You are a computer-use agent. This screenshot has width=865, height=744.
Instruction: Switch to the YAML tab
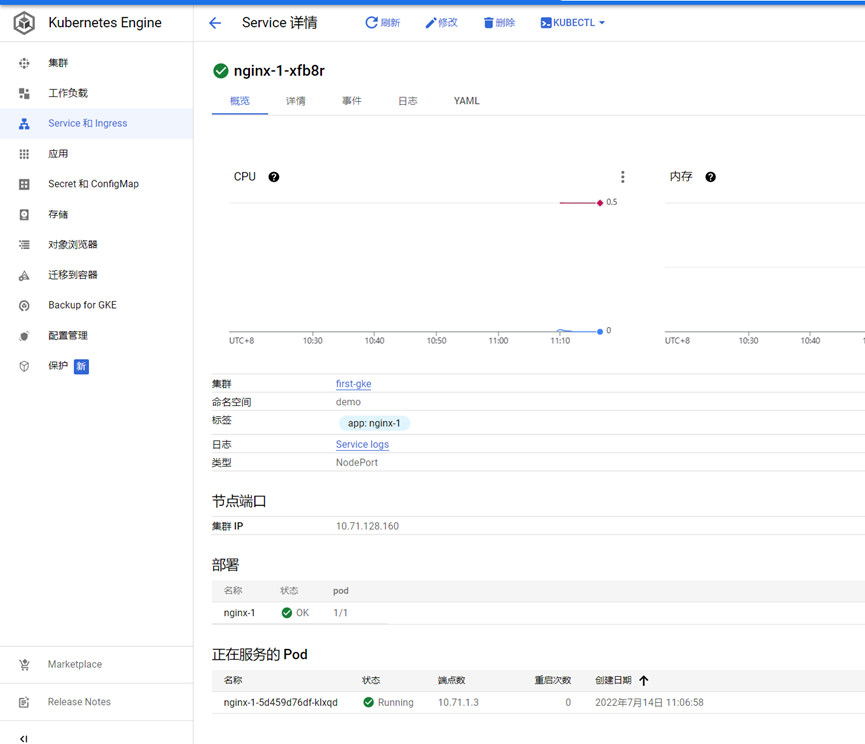(466, 101)
